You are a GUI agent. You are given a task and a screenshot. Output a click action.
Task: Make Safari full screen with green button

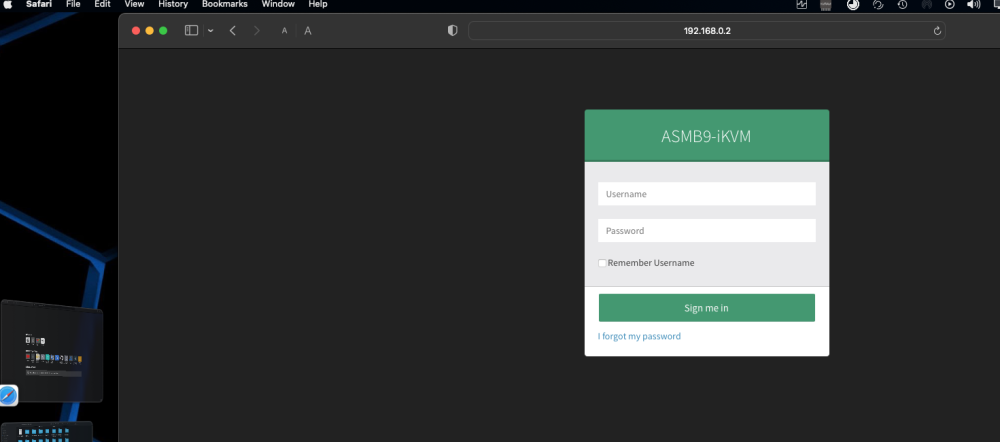click(163, 31)
